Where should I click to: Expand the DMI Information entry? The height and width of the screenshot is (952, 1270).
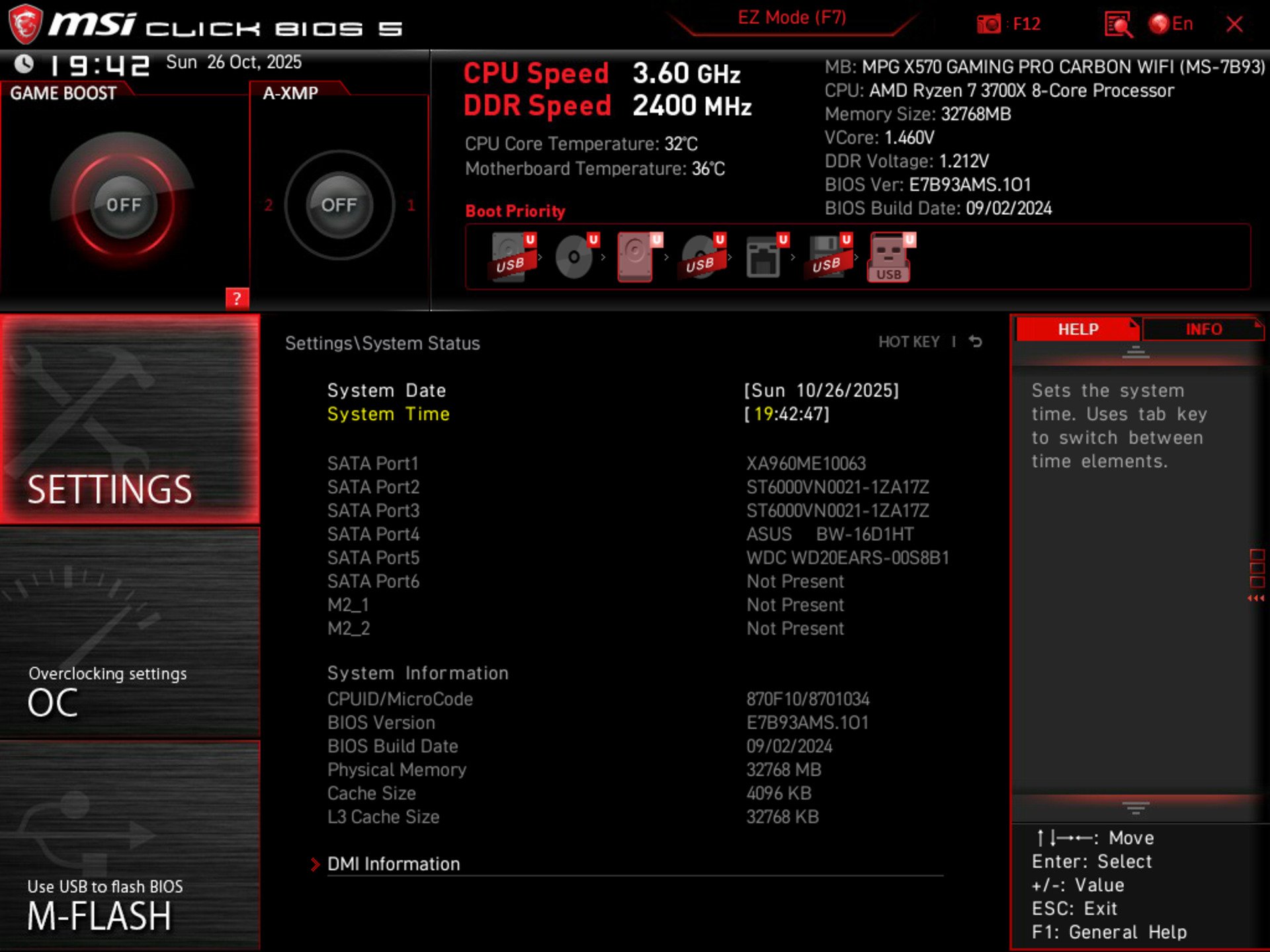[x=394, y=863]
